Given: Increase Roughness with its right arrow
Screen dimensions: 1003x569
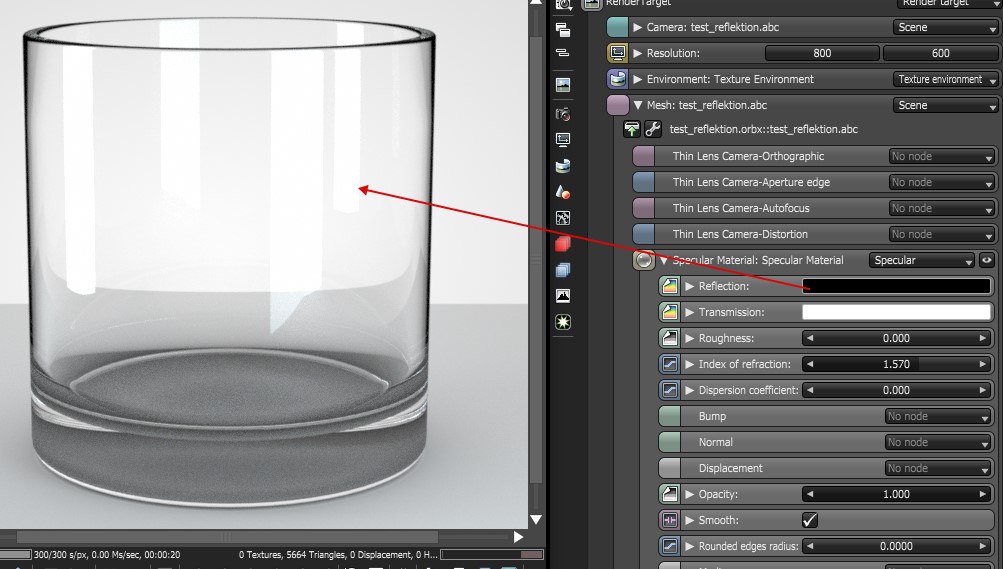Looking at the screenshot, I should [983, 338].
